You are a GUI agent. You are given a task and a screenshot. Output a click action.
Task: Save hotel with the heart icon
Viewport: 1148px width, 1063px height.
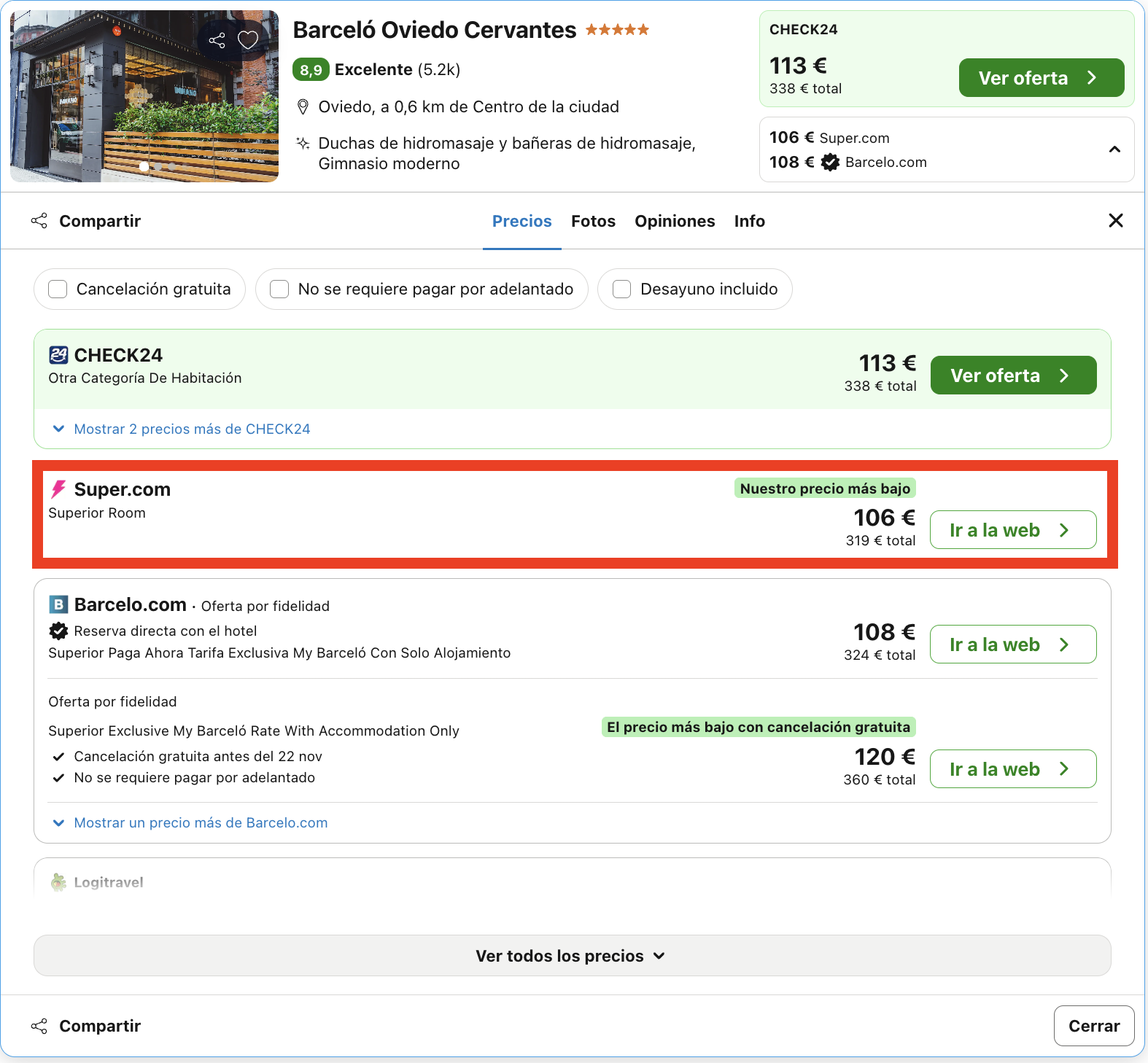click(248, 40)
